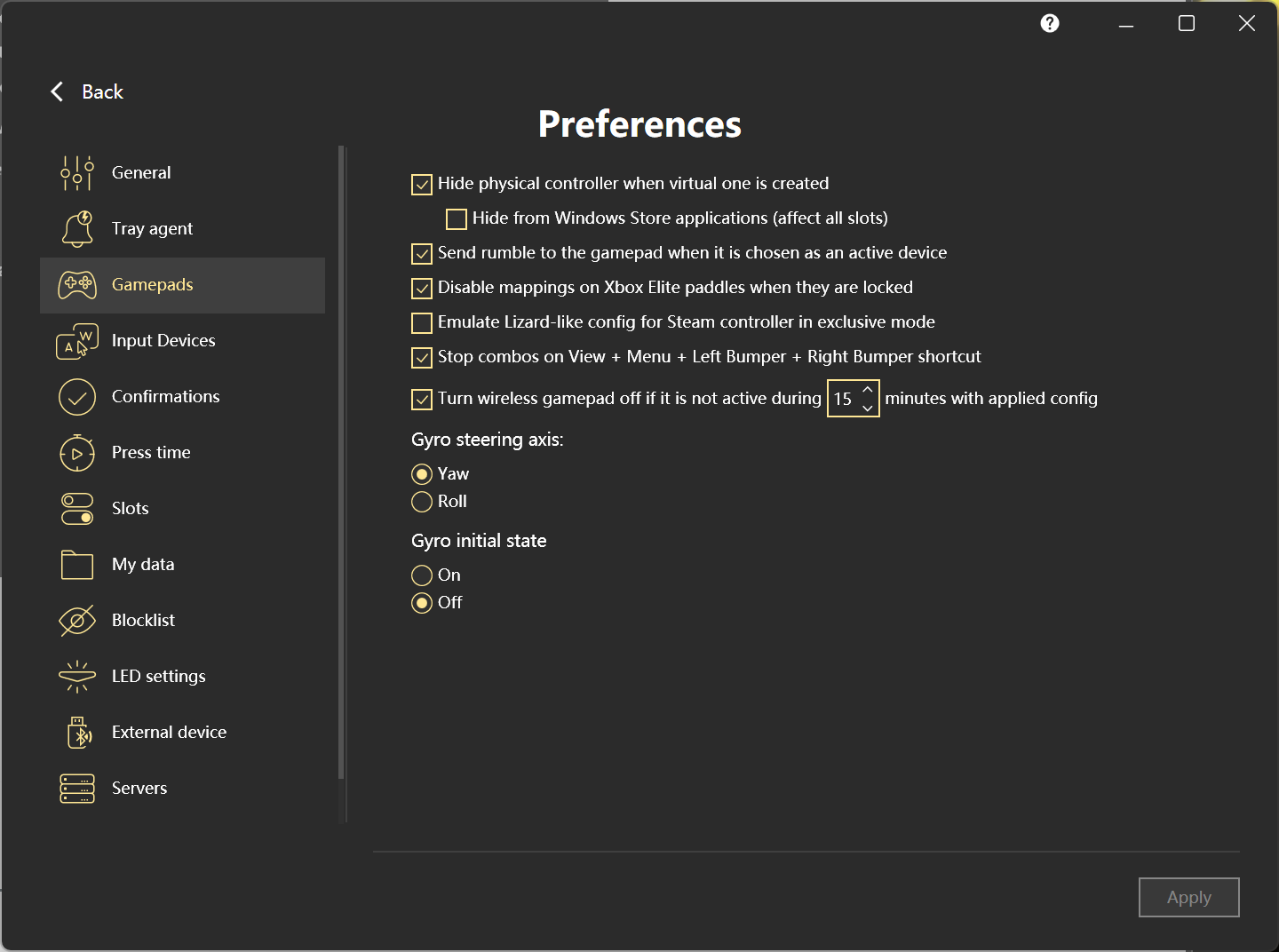
Task: Toggle Emulate Lizard-like config checkbox
Action: 422,322
